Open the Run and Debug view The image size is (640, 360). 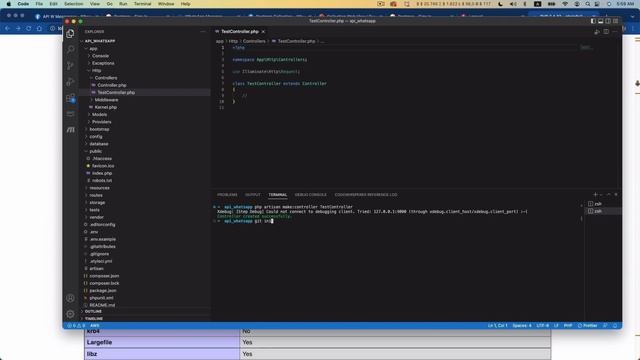pyautogui.click(x=70, y=82)
